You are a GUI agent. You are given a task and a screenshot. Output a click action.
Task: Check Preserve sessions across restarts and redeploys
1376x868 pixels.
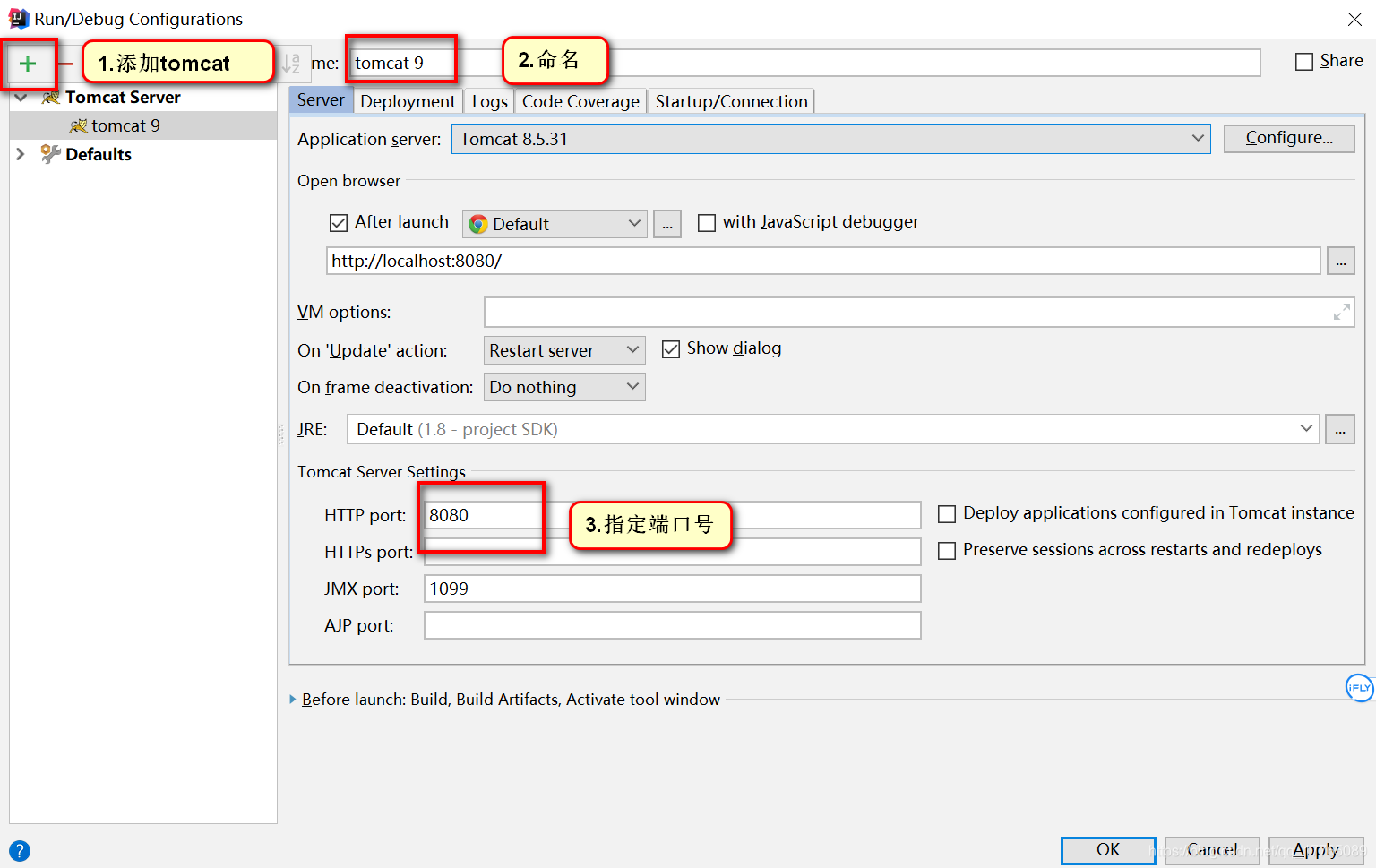click(946, 551)
